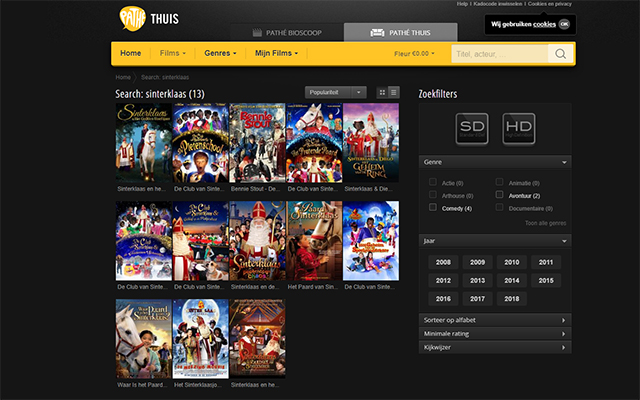
Task: Filter by year 2016
Action: 443,299
